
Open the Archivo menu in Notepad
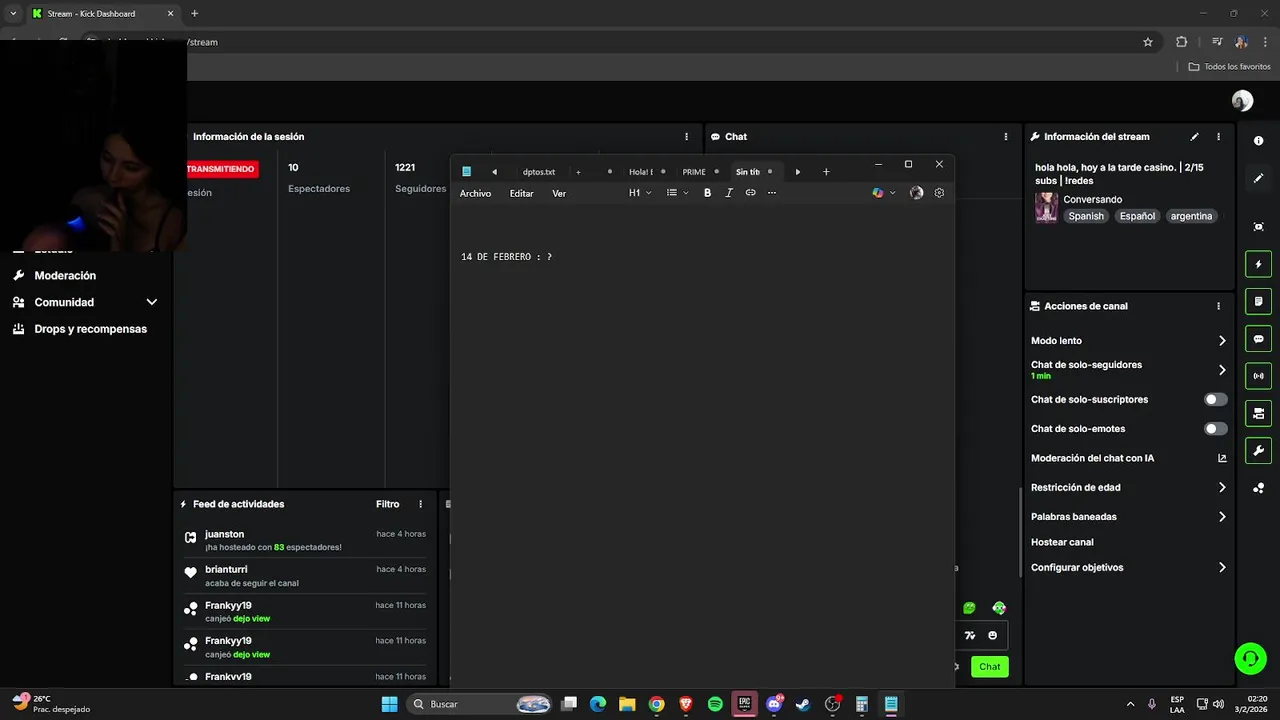coord(475,194)
